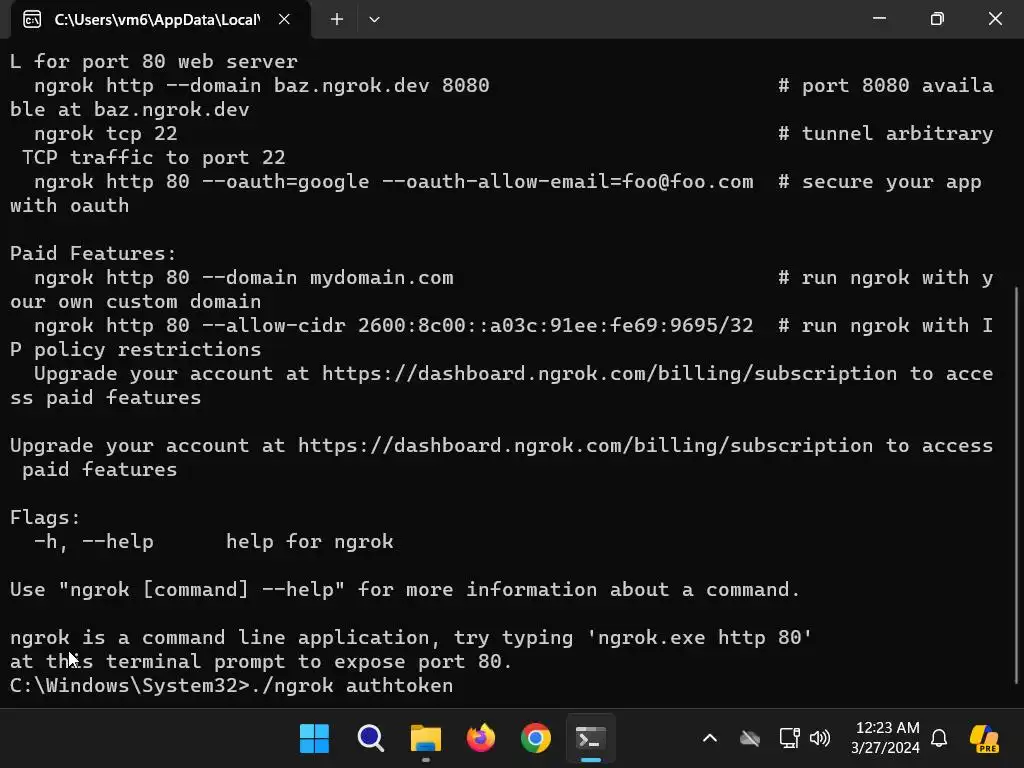
Task: Click 'ngrok http 80 --domain mydomain.com' text
Action: [x=244, y=278]
